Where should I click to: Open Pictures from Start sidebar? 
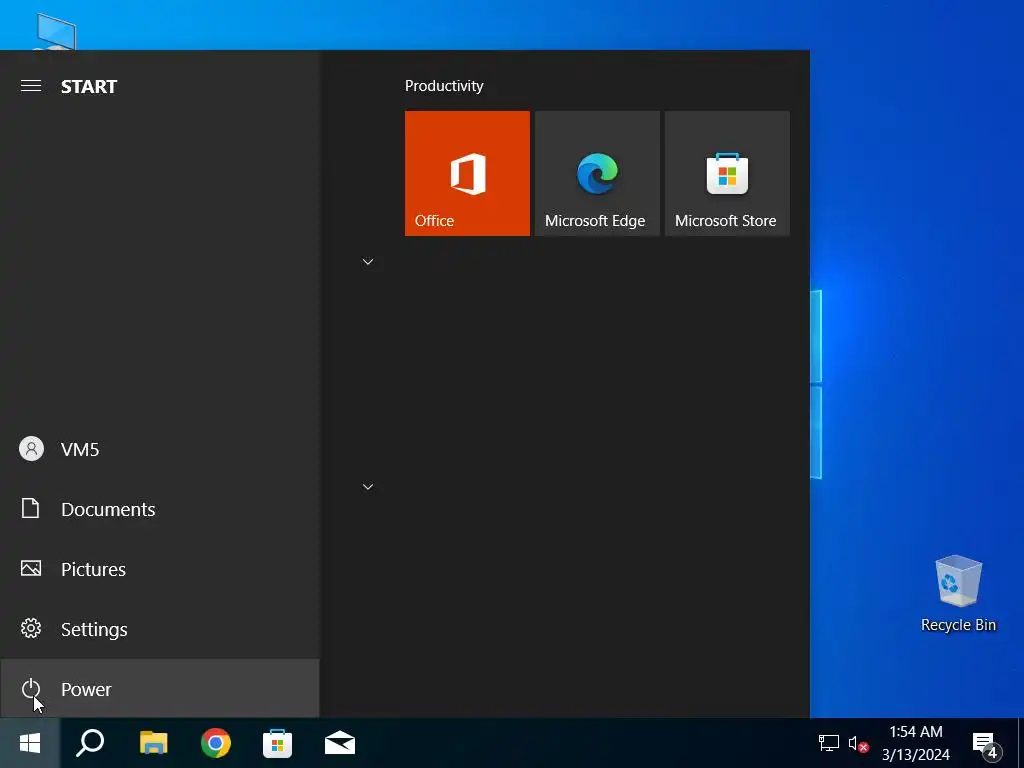[159, 569]
